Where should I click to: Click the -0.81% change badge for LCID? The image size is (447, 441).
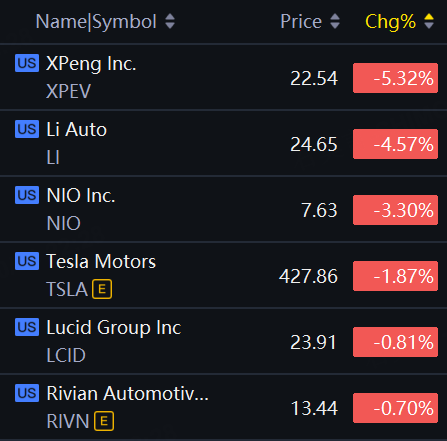[x=395, y=342]
